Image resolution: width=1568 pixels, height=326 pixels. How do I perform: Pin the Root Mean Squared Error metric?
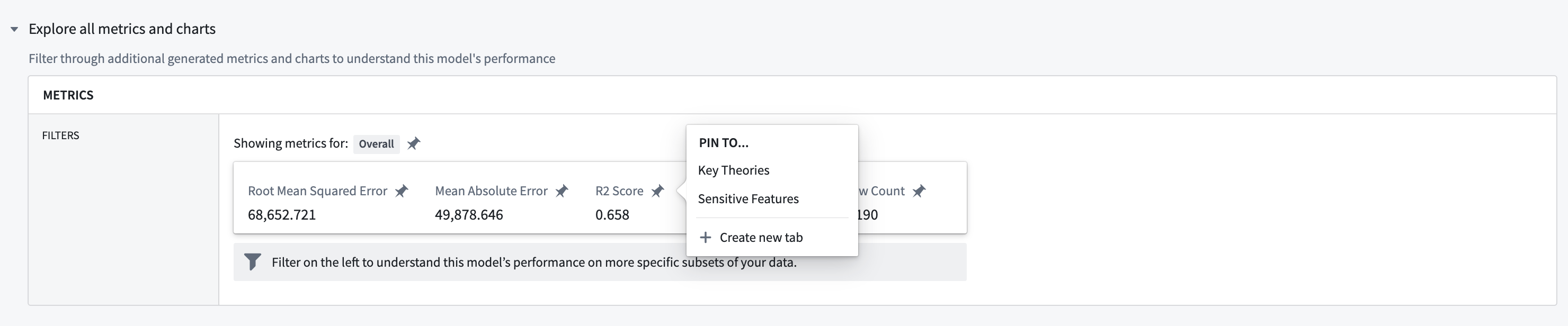(x=401, y=191)
